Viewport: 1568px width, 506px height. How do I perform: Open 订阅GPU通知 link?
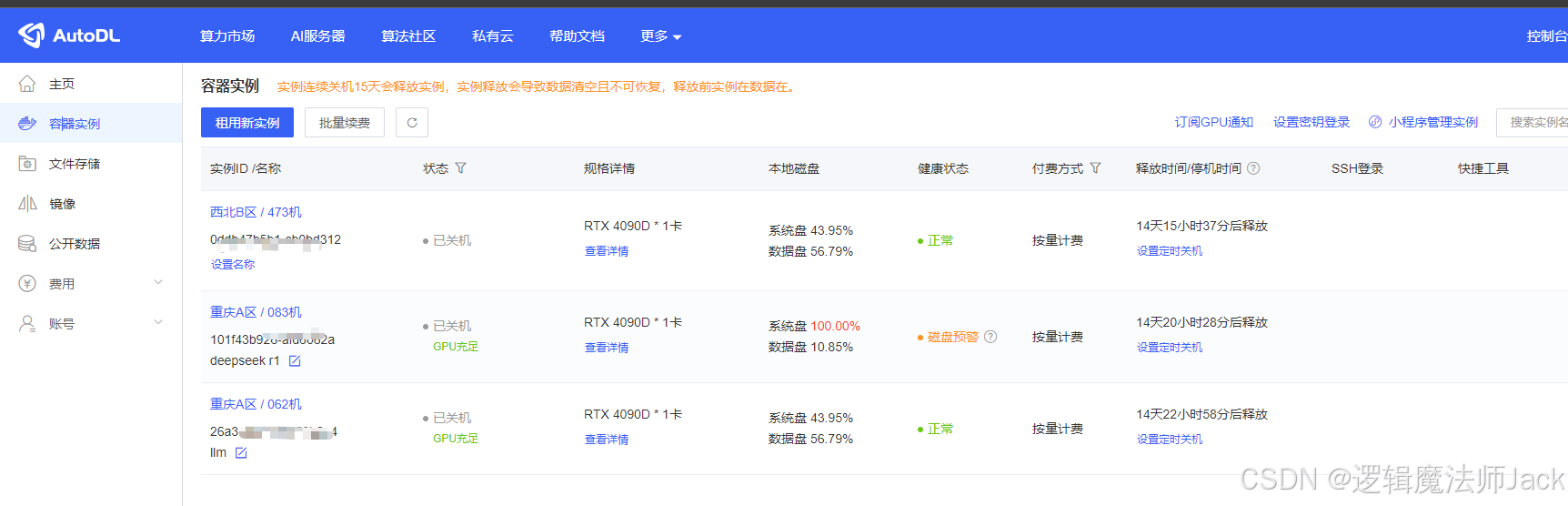[1213, 122]
